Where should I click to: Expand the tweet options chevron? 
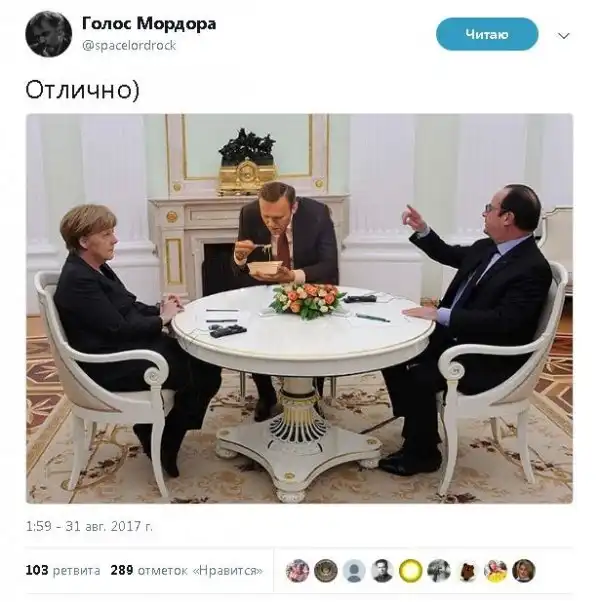click(563, 36)
